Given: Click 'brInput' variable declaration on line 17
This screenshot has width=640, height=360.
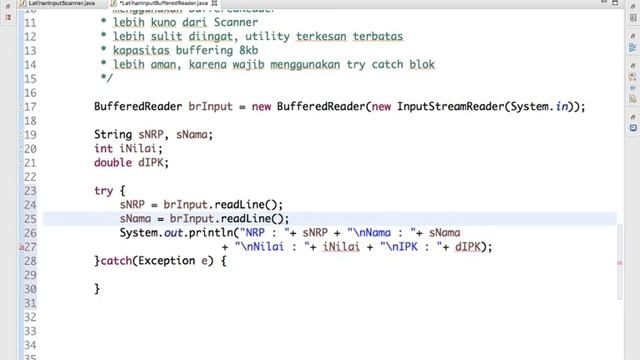Looking at the screenshot, I should point(210,107).
